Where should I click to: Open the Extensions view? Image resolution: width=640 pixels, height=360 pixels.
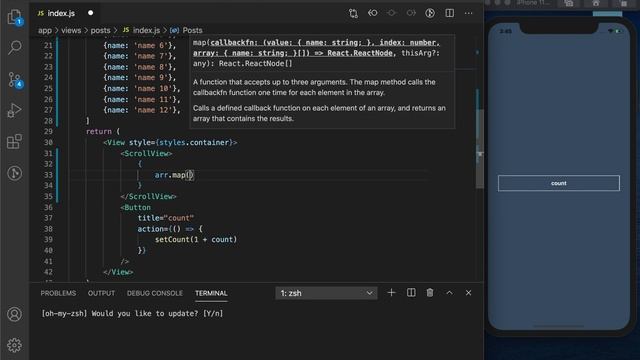point(15,142)
